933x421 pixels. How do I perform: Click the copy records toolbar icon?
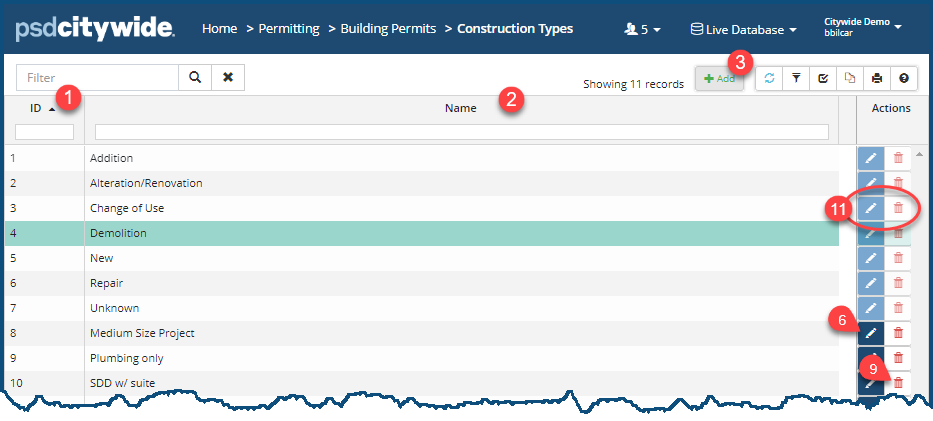[x=850, y=78]
